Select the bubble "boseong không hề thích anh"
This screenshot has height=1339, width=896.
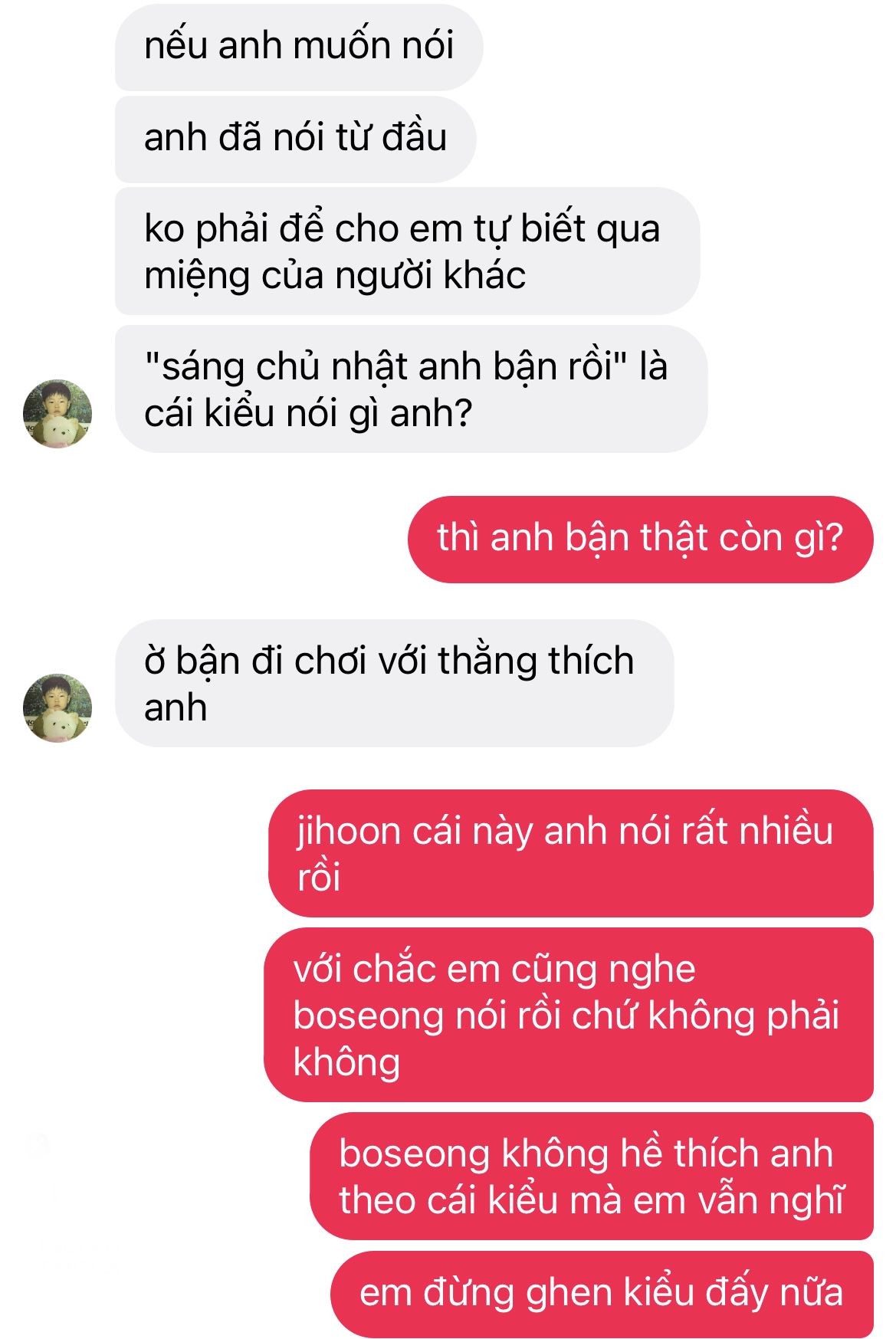point(592,1176)
